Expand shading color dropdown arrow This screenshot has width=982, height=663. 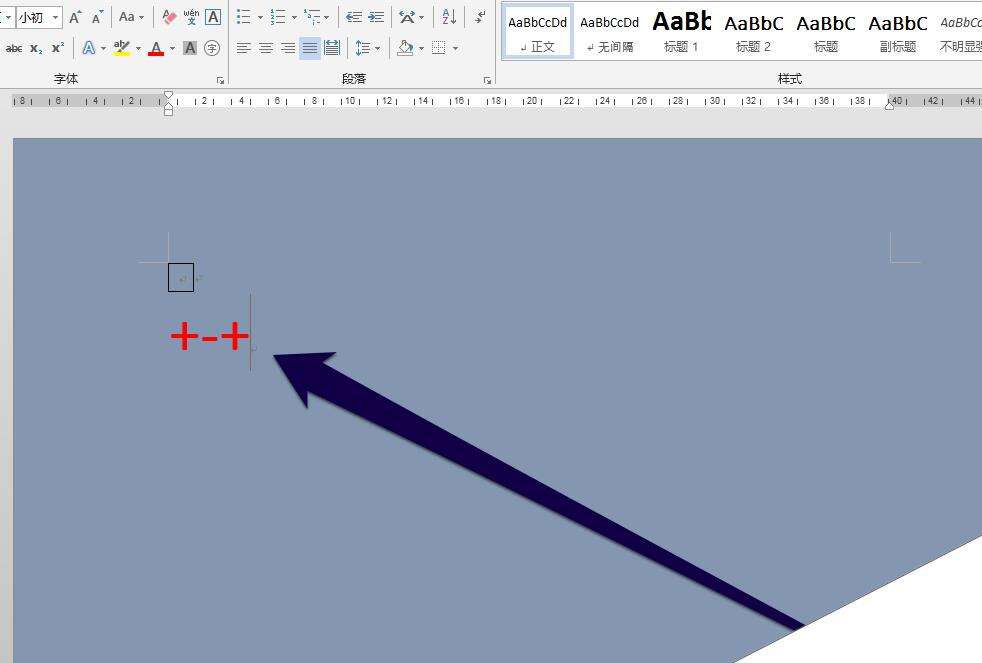[x=421, y=48]
